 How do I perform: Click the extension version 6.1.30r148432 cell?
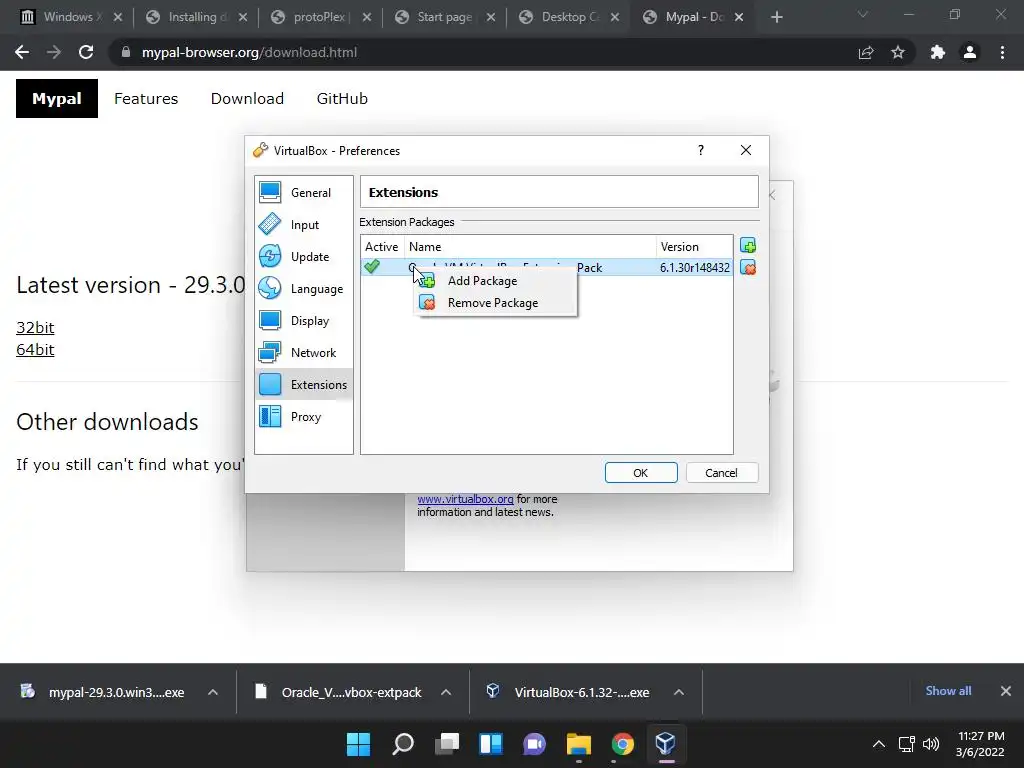pyautogui.click(x=694, y=268)
